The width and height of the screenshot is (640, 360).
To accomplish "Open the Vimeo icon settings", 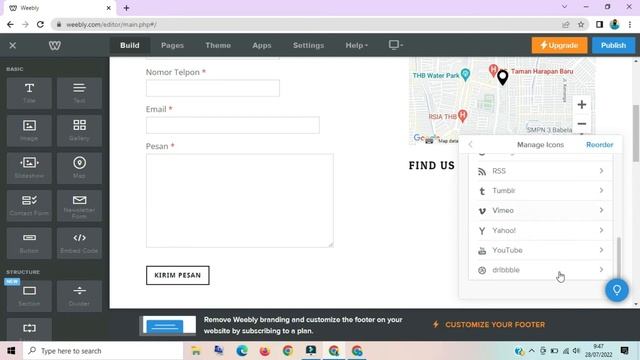I will tap(540, 211).
